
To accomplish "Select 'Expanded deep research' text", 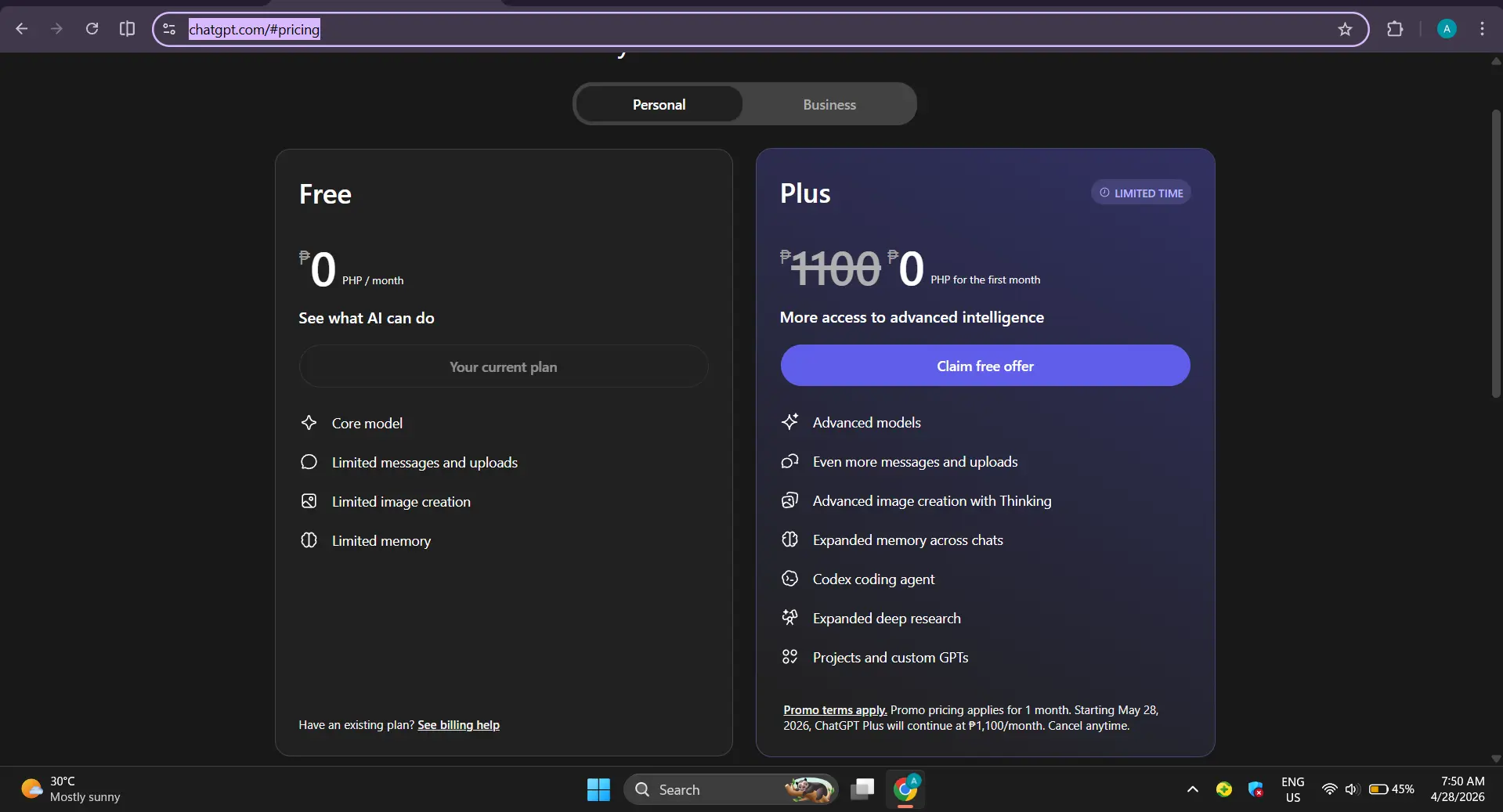I will [887, 619].
